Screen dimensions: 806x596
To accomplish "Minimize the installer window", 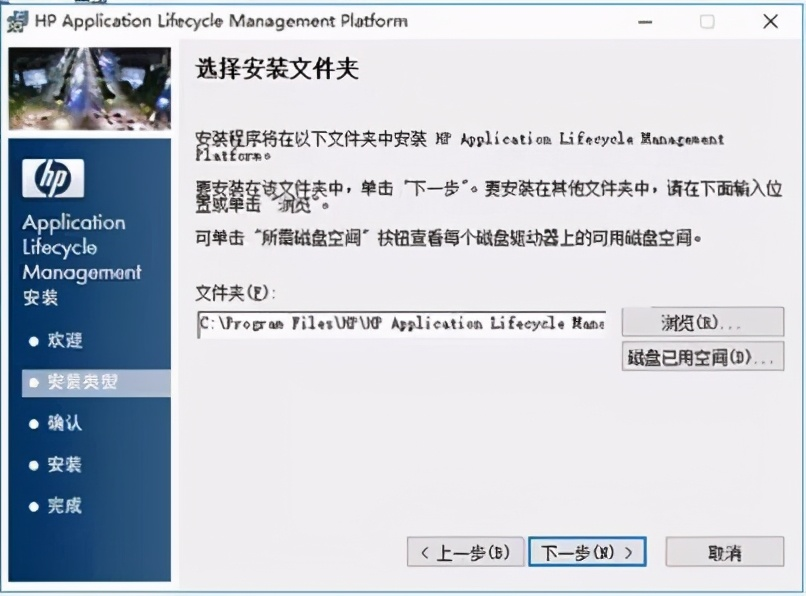I will [645, 22].
